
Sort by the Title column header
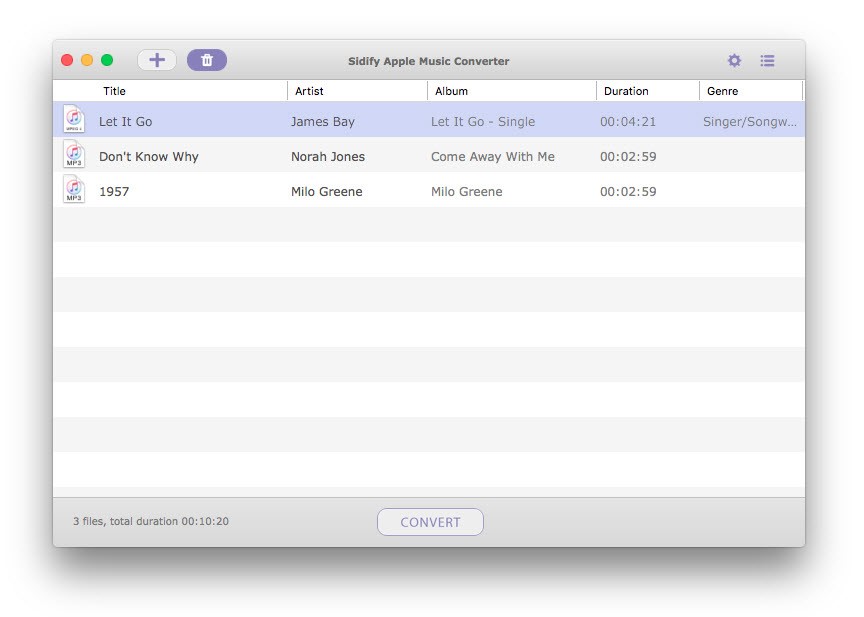(114, 91)
